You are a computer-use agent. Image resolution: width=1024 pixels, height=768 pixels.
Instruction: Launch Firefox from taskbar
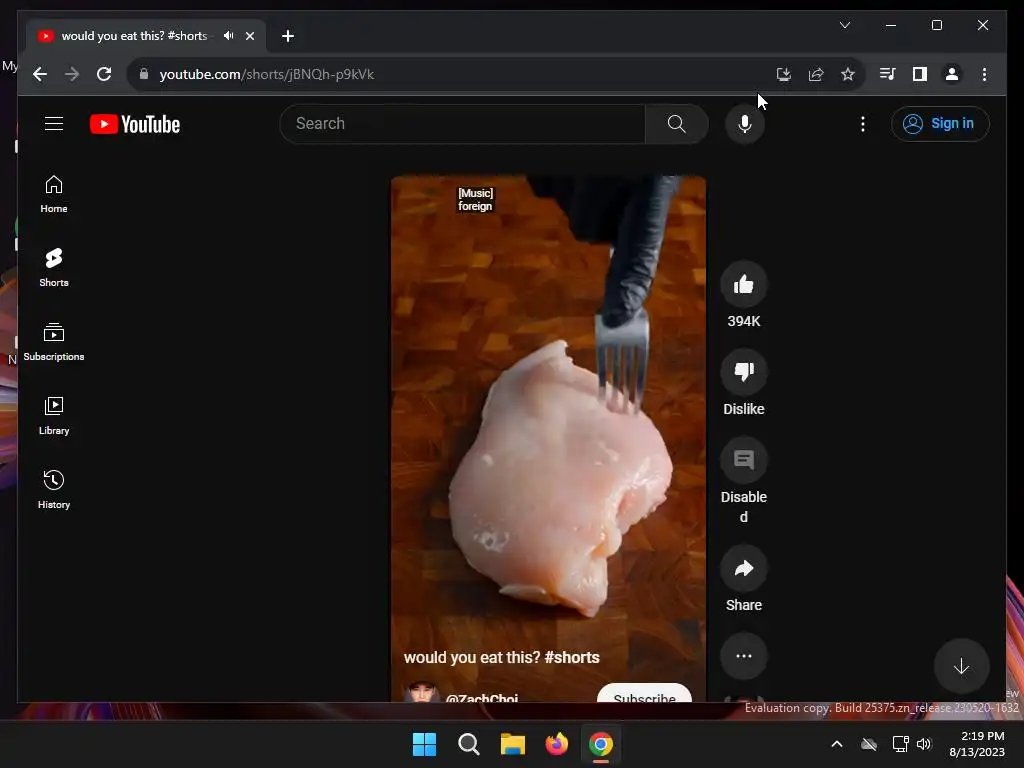556,744
